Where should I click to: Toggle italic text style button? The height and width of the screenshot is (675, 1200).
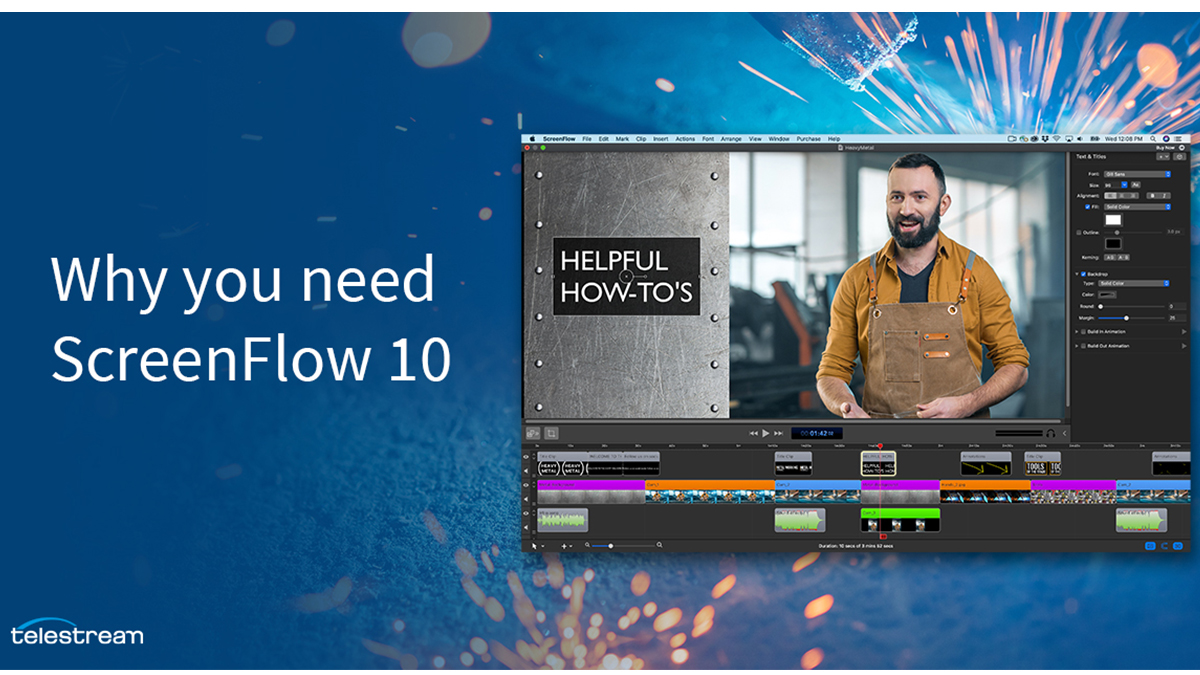coord(1164,196)
